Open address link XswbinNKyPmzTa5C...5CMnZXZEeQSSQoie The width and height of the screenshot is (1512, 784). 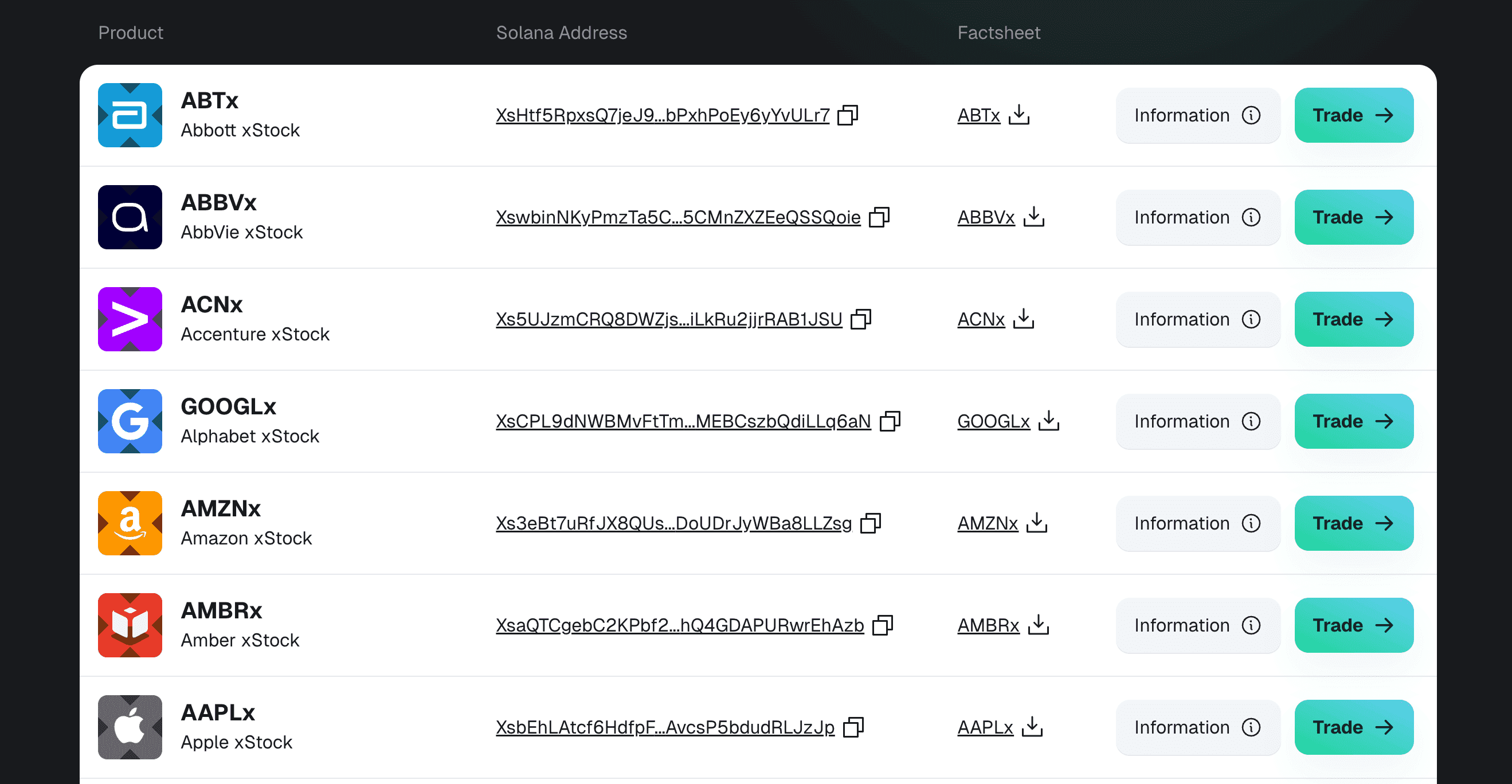click(x=678, y=217)
